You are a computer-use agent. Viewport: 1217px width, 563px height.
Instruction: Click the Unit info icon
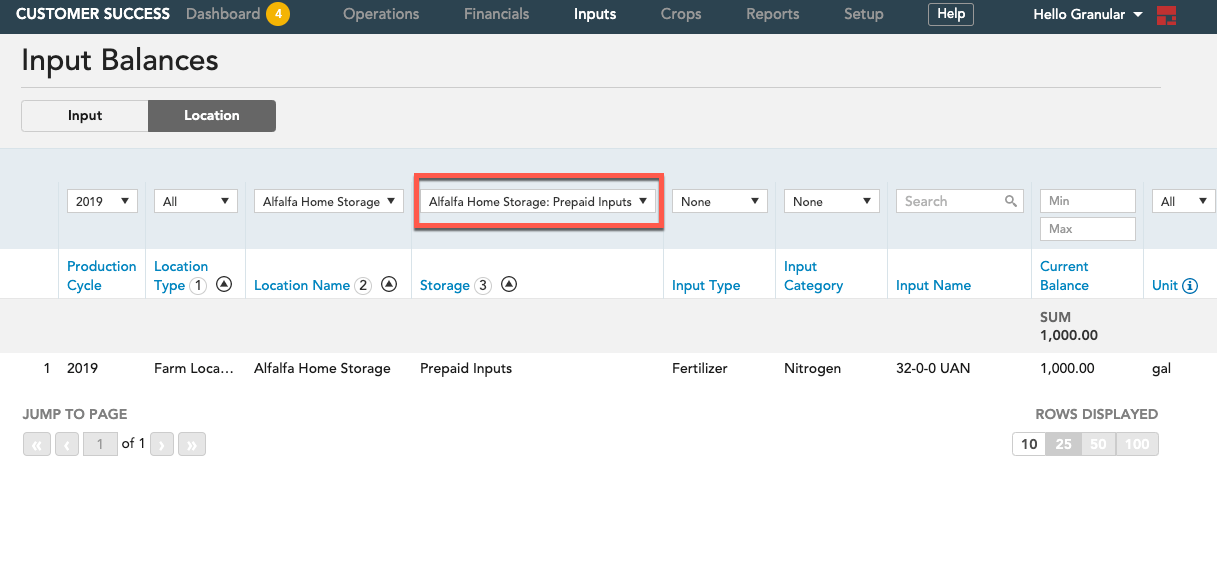1190,286
